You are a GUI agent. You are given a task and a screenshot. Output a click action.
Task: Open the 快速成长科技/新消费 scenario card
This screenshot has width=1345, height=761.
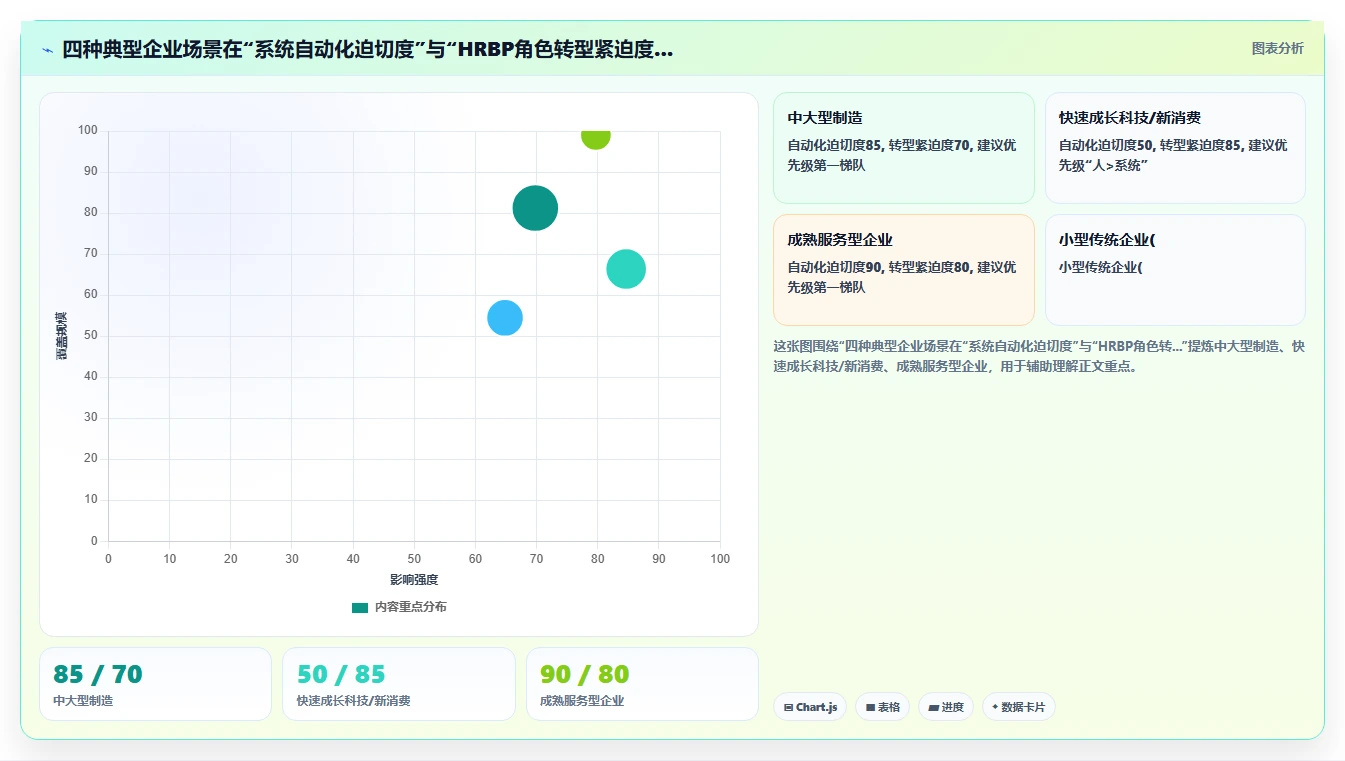click(1175, 148)
